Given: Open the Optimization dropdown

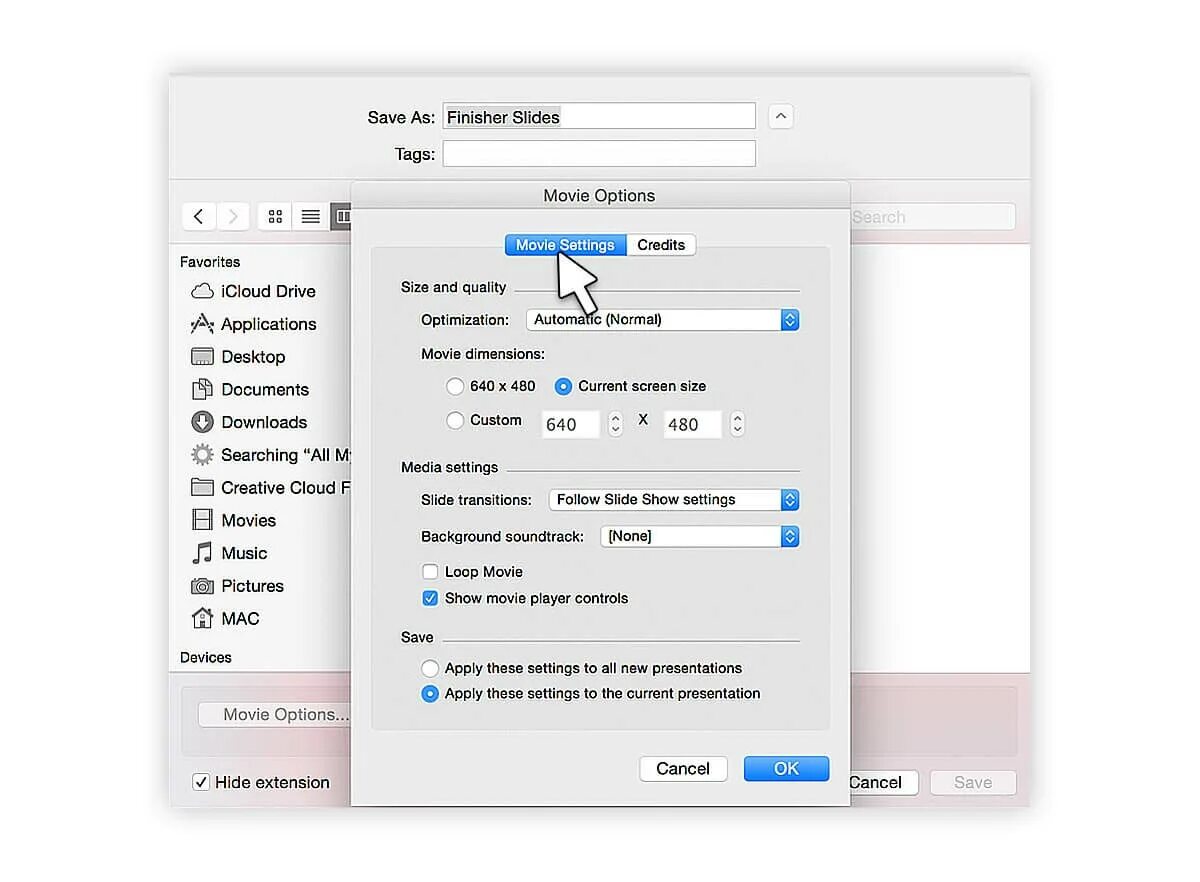Looking at the screenshot, I should click(663, 320).
